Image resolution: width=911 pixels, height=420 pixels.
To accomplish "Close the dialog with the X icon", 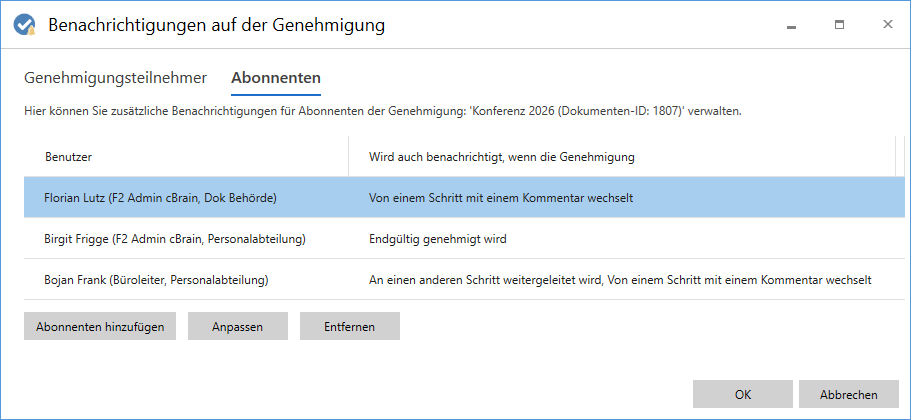I will 888,24.
